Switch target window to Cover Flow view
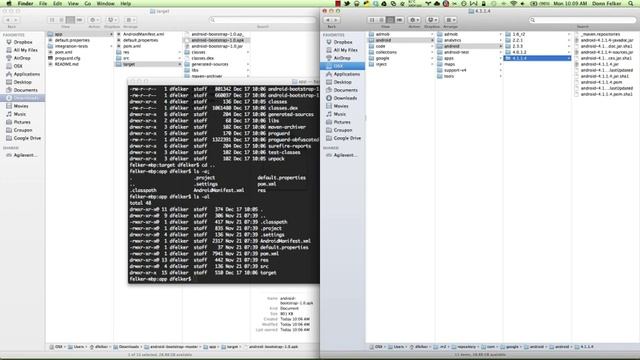 click(80, 20)
